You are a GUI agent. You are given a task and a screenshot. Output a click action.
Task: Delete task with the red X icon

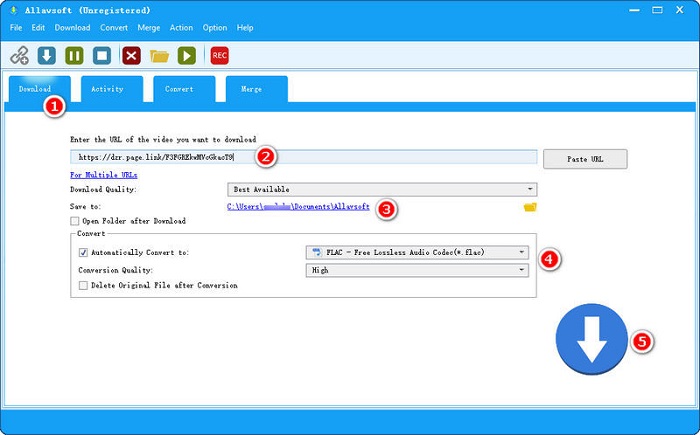point(131,56)
